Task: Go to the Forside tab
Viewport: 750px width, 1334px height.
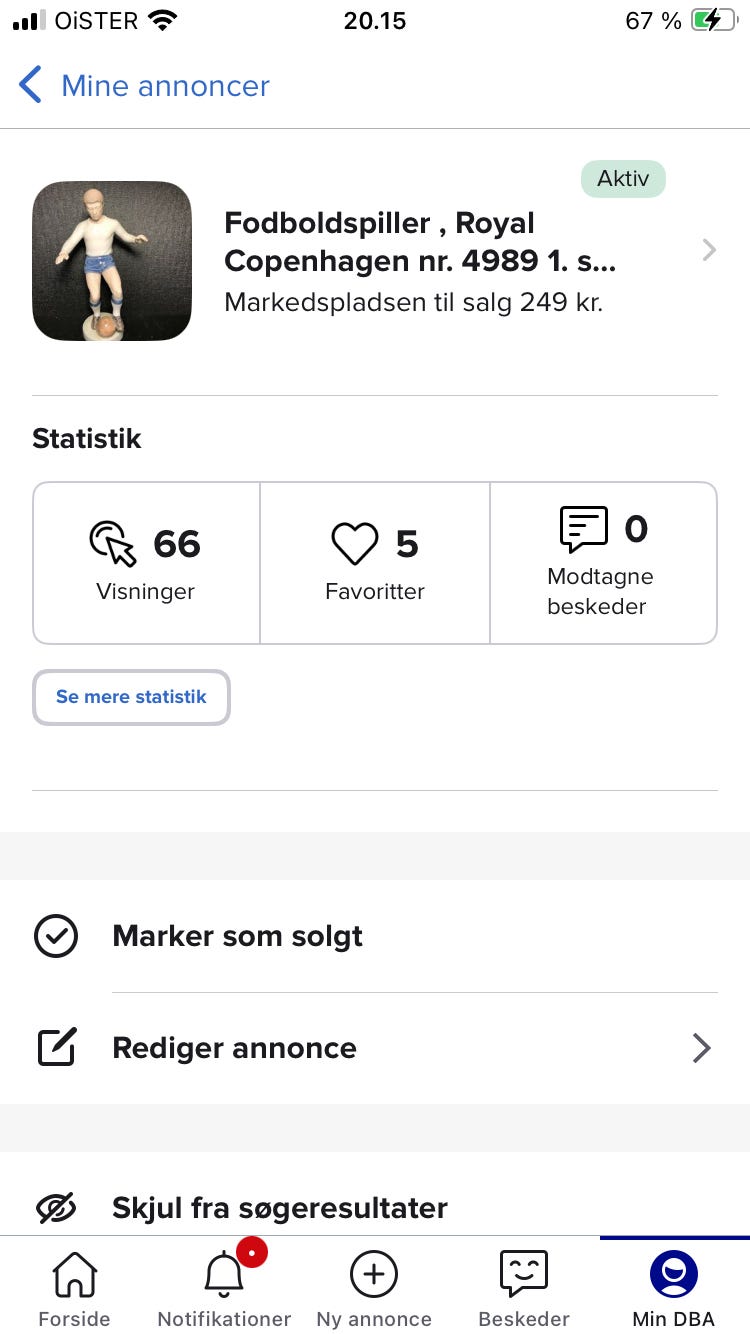Action: pyautogui.click(x=74, y=1290)
